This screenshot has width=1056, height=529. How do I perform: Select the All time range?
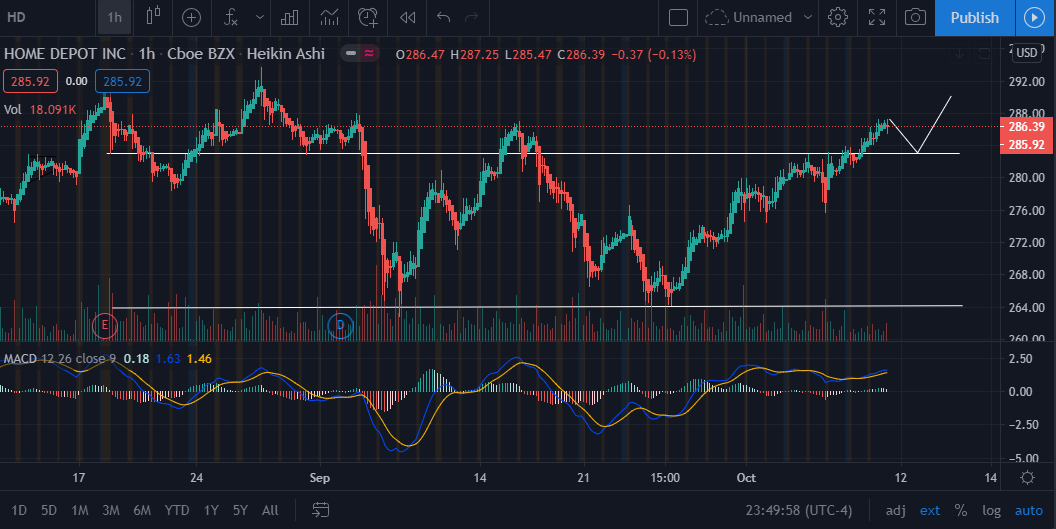[x=270, y=510]
